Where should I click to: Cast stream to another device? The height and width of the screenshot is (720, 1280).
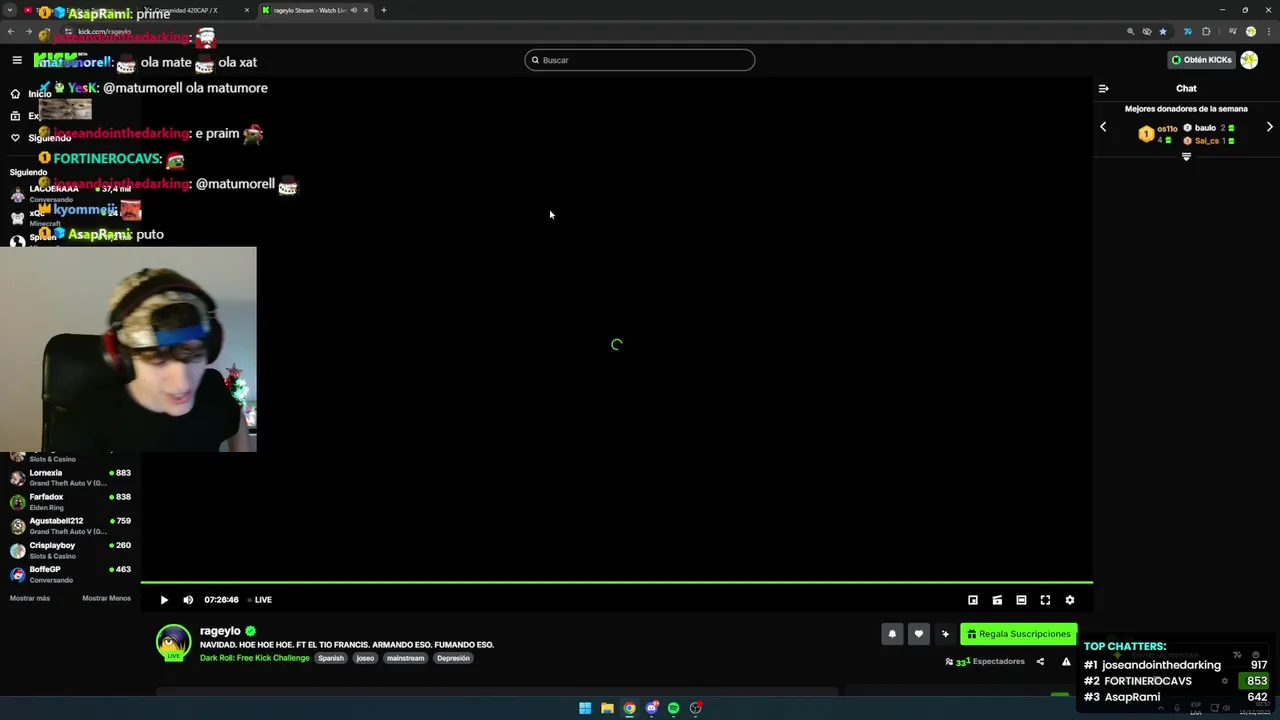997,600
